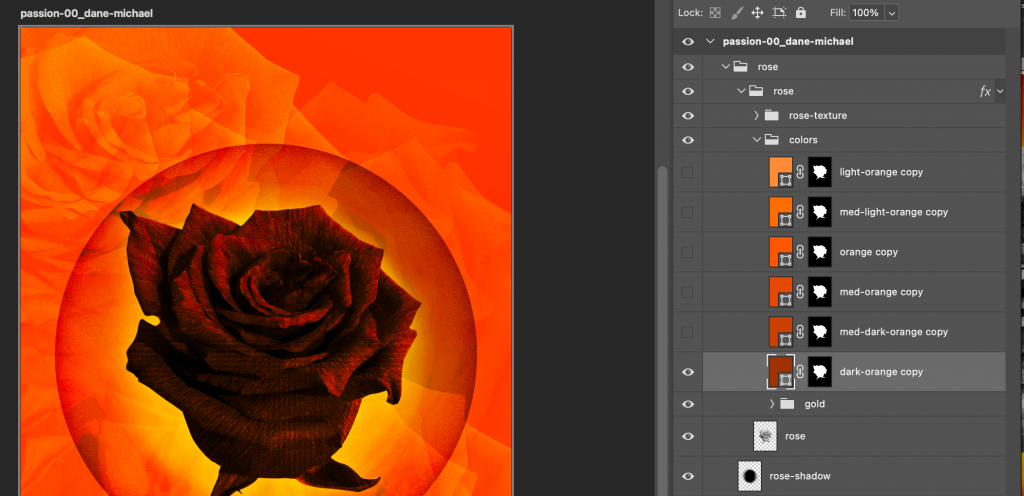Click the rose pixel layer thumbnail
Screen dimensions: 1024x496
(x=765, y=436)
